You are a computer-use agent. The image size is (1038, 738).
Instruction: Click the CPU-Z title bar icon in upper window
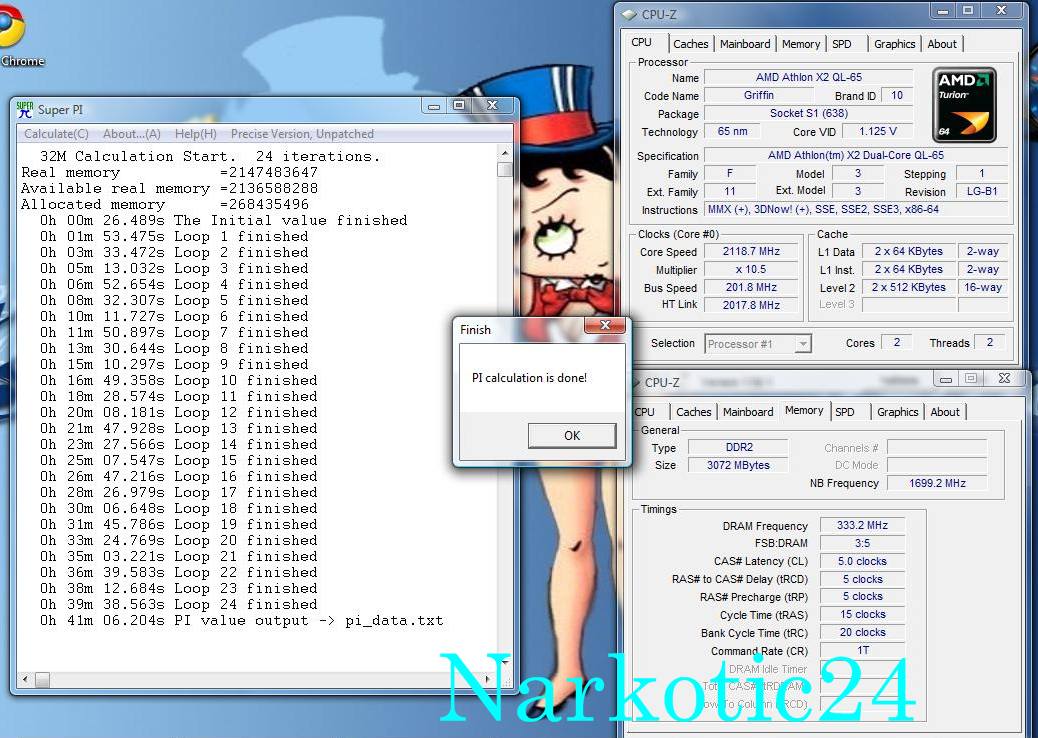tap(630, 15)
